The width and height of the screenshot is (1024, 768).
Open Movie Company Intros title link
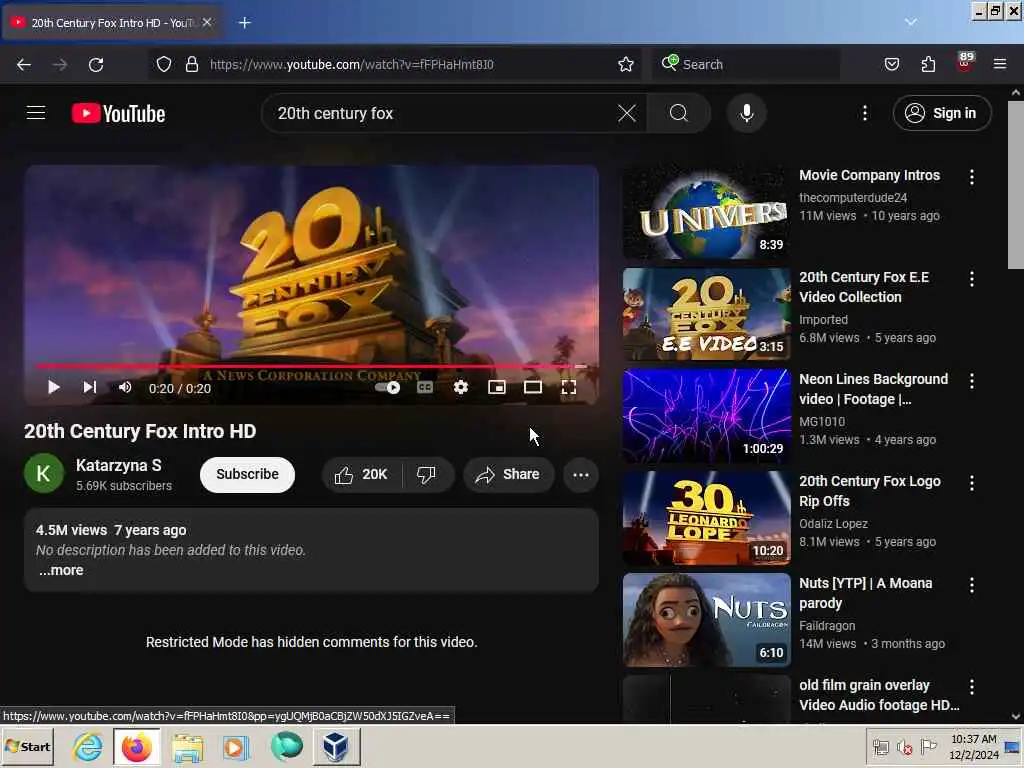[x=869, y=175]
